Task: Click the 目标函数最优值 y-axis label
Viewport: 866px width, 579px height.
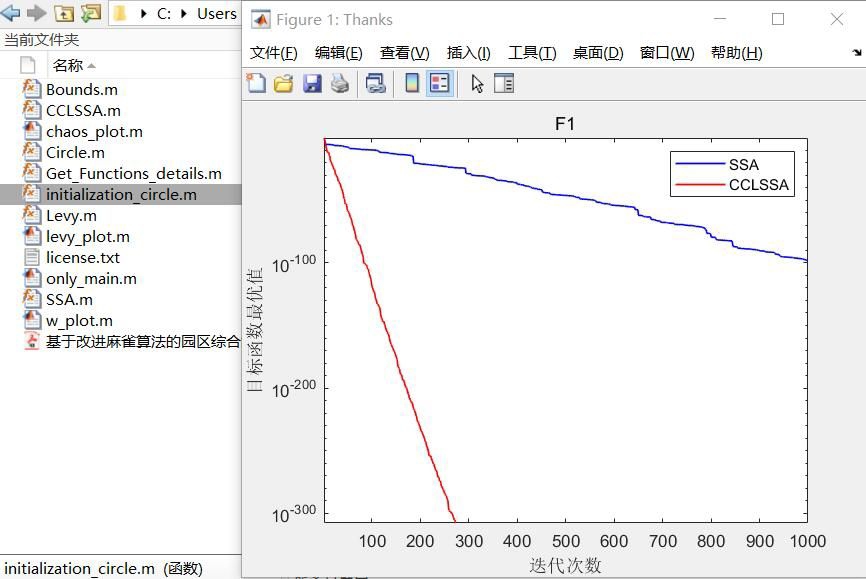Action: [255, 329]
